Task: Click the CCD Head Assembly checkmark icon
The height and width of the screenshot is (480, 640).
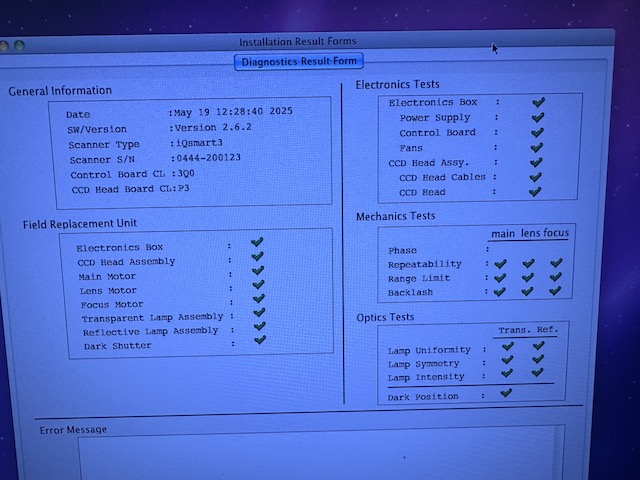Action: click(x=258, y=257)
